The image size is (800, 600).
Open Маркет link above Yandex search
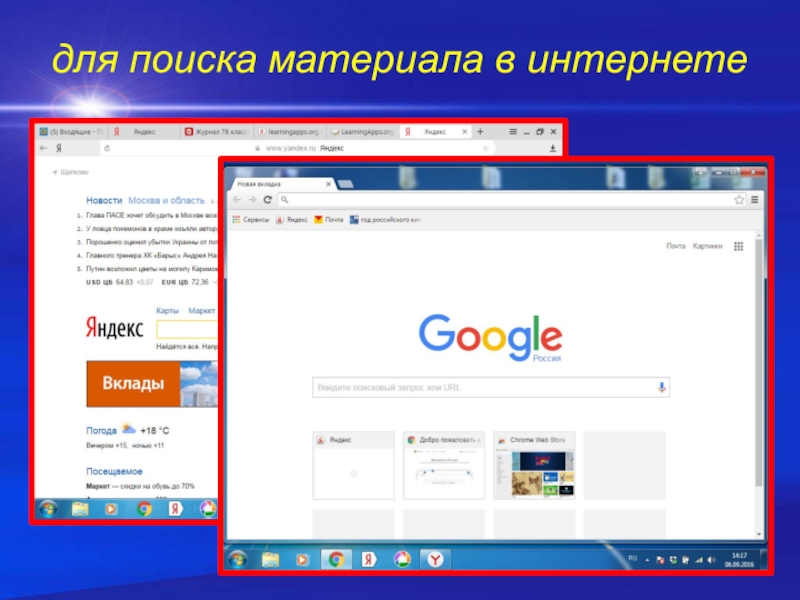pyautogui.click(x=202, y=310)
